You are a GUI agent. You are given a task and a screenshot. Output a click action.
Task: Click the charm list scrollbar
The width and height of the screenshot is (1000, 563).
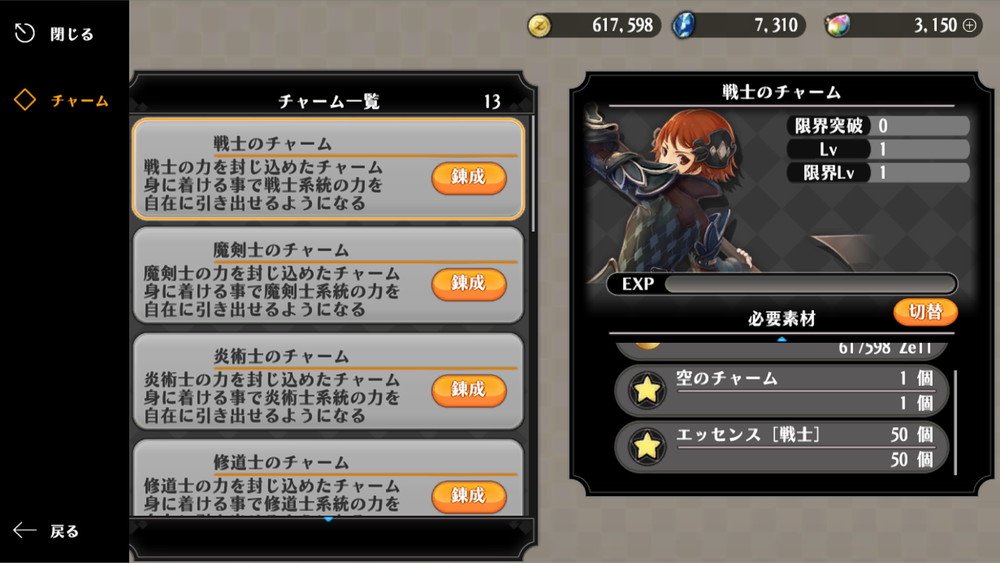click(533, 174)
